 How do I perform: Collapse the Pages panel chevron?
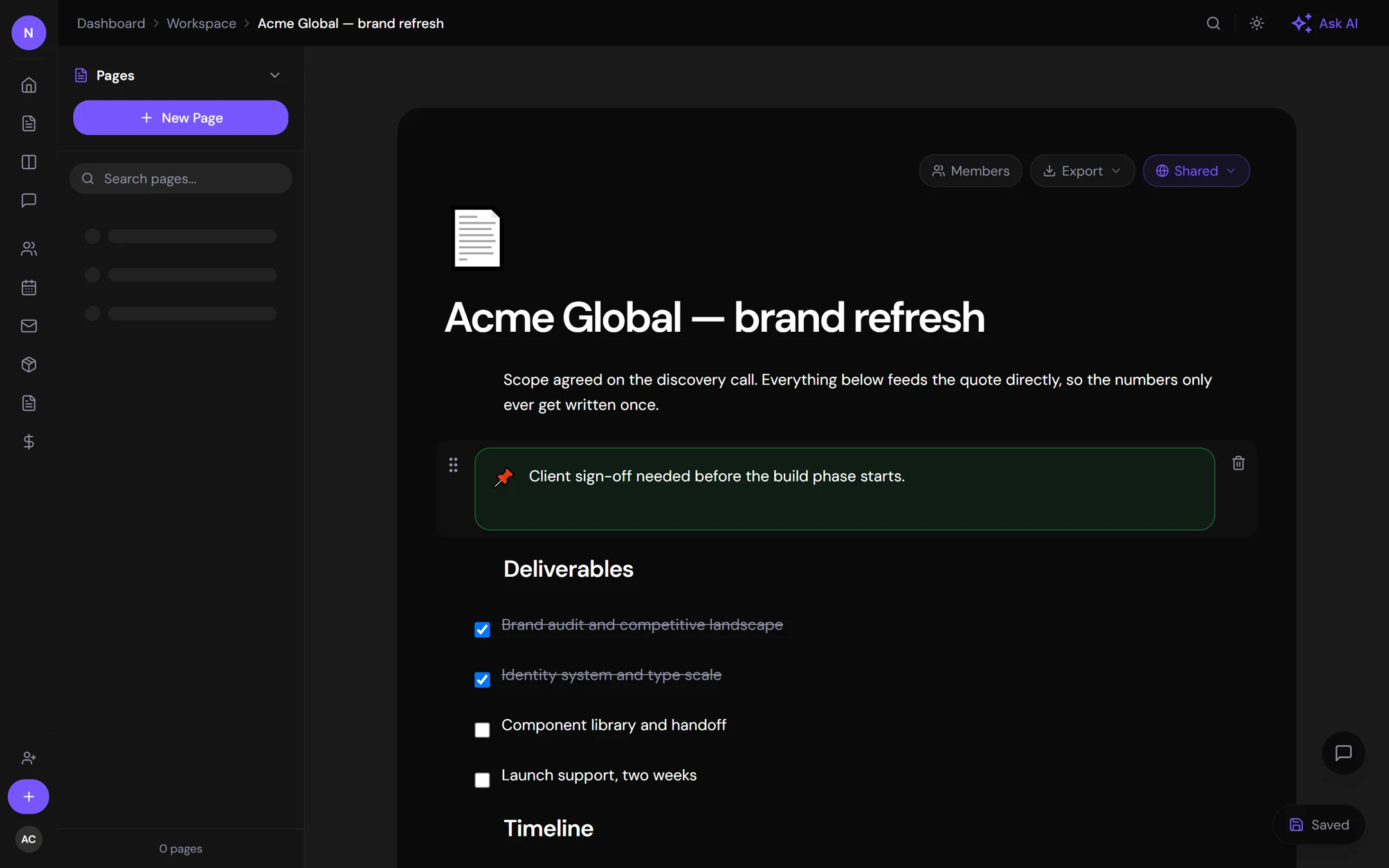pos(275,75)
